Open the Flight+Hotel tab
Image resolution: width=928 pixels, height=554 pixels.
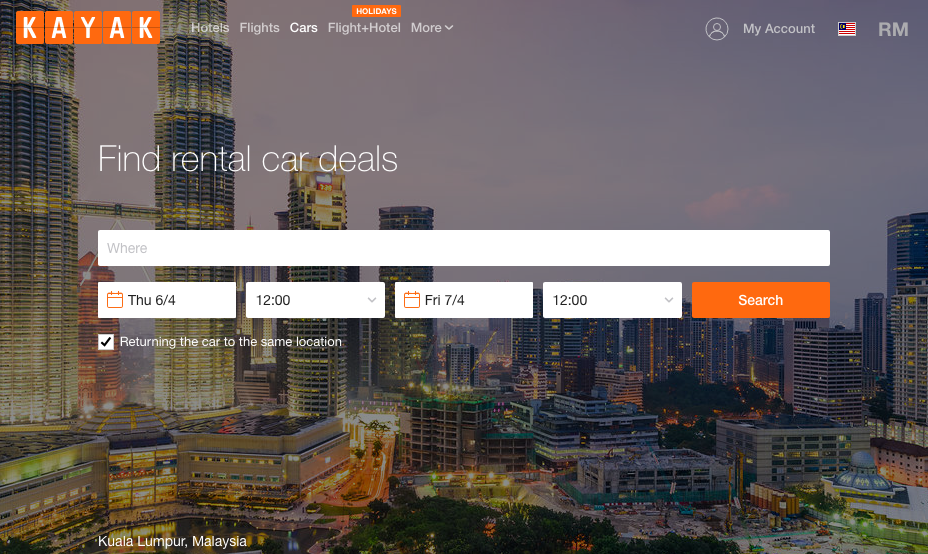(x=364, y=28)
